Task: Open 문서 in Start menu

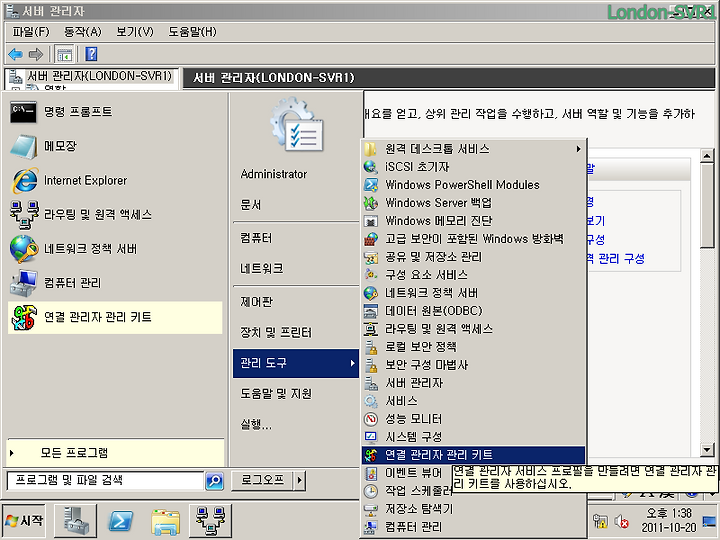Action: [296, 204]
